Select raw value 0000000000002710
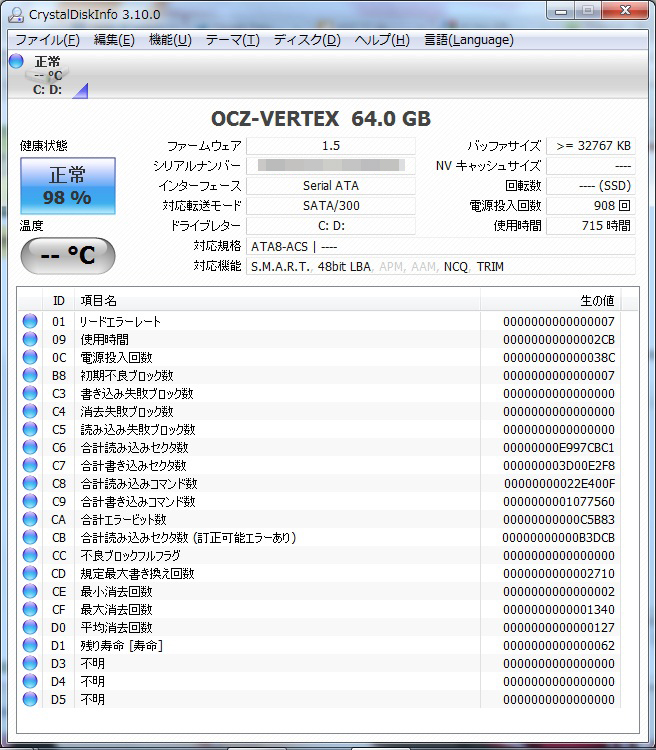 coord(559,574)
